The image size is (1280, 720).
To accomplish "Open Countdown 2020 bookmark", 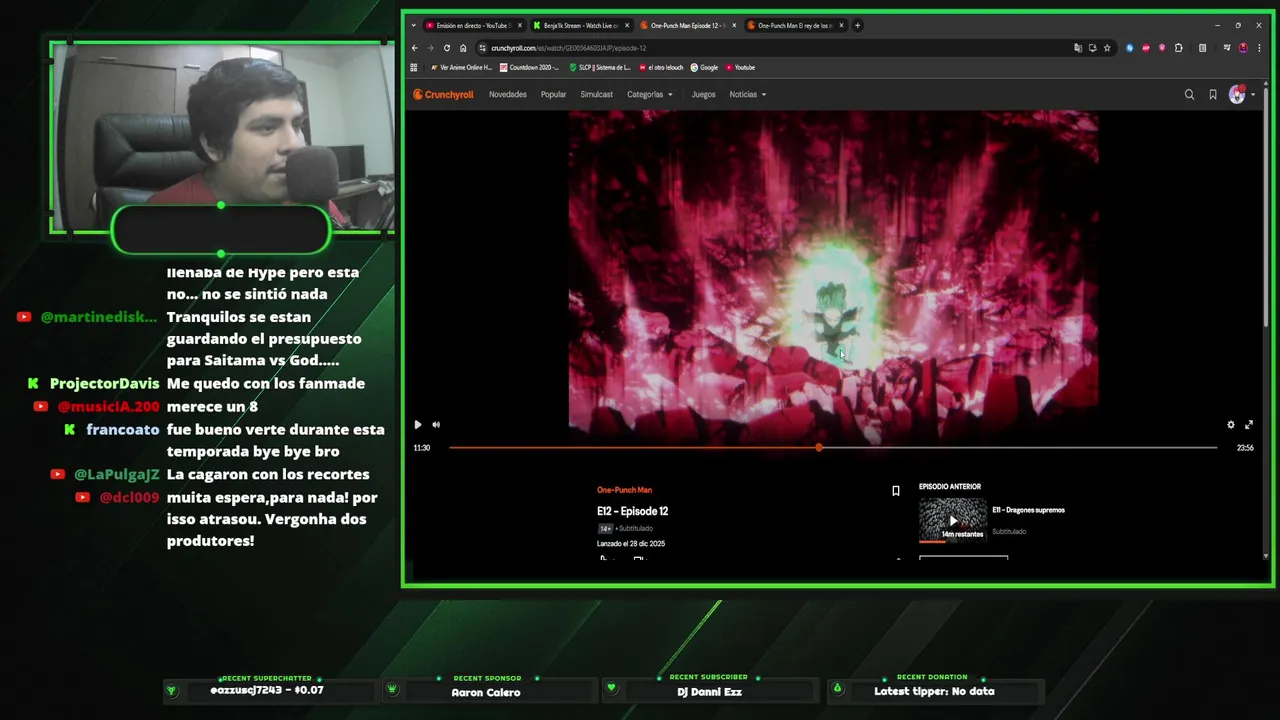I will point(530,68).
